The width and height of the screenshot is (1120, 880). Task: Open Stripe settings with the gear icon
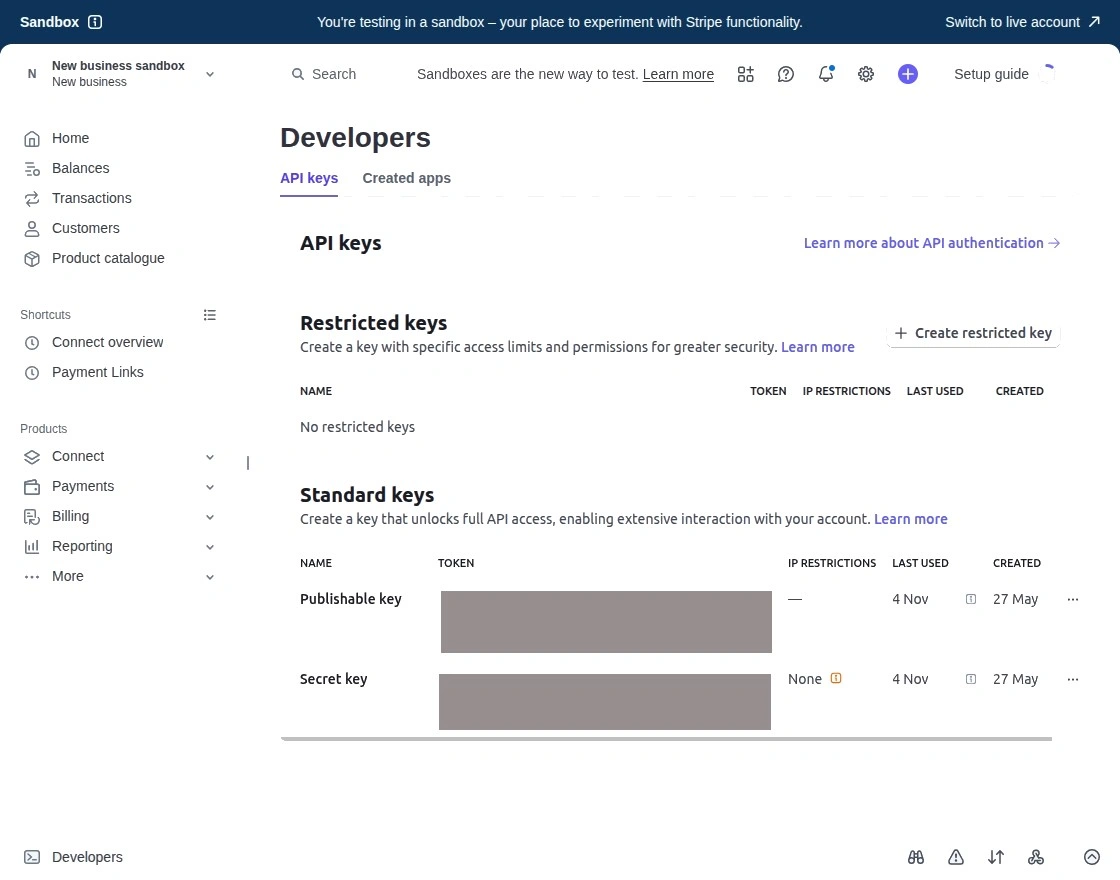(866, 74)
